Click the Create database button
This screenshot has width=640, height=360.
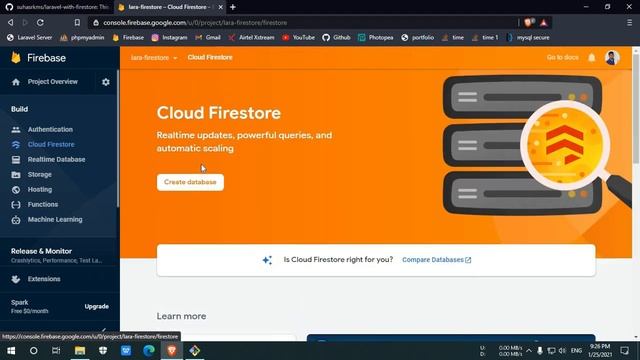point(190,182)
